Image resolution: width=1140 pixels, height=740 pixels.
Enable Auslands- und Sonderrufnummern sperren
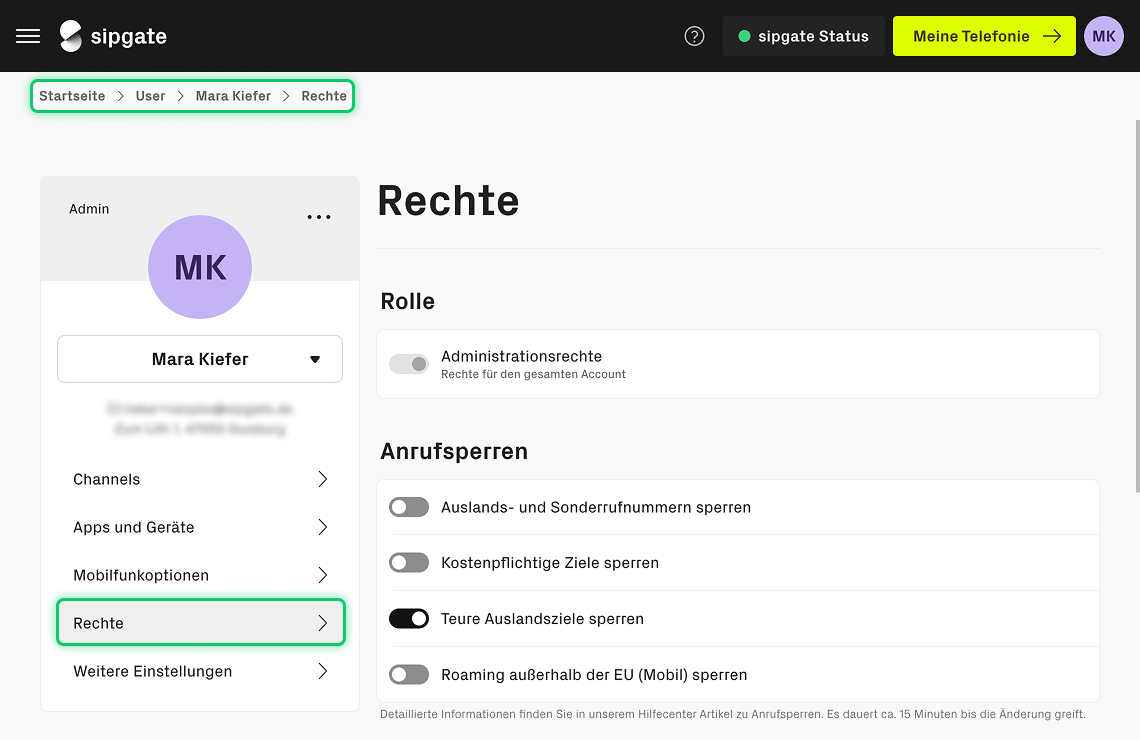[409, 507]
